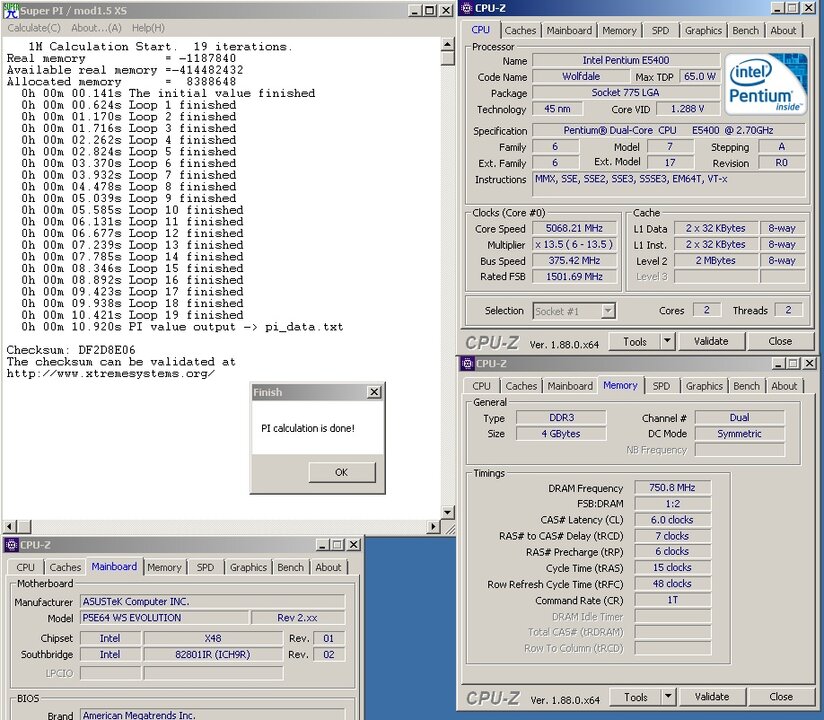Switch to Caches tab in top CPU-Z window
The width and height of the screenshot is (824, 720).
pos(520,30)
